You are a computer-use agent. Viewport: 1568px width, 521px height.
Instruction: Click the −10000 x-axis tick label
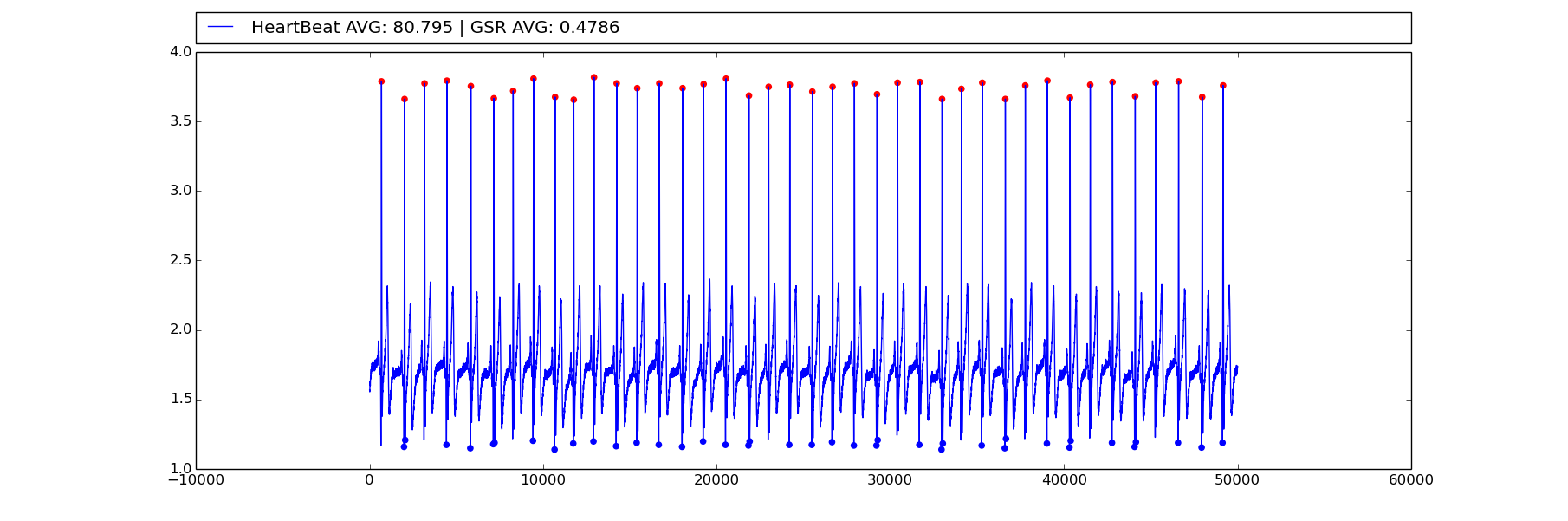(196, 481)
